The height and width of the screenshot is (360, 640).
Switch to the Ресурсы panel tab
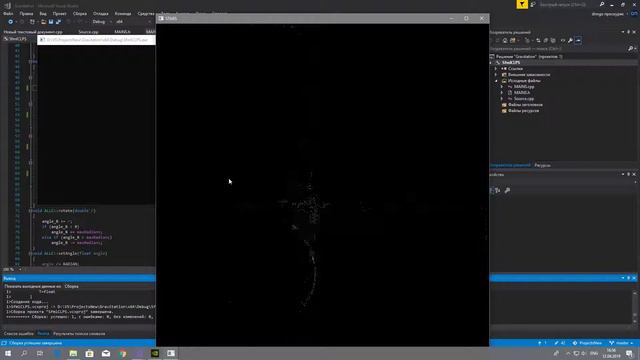(542, 165)
